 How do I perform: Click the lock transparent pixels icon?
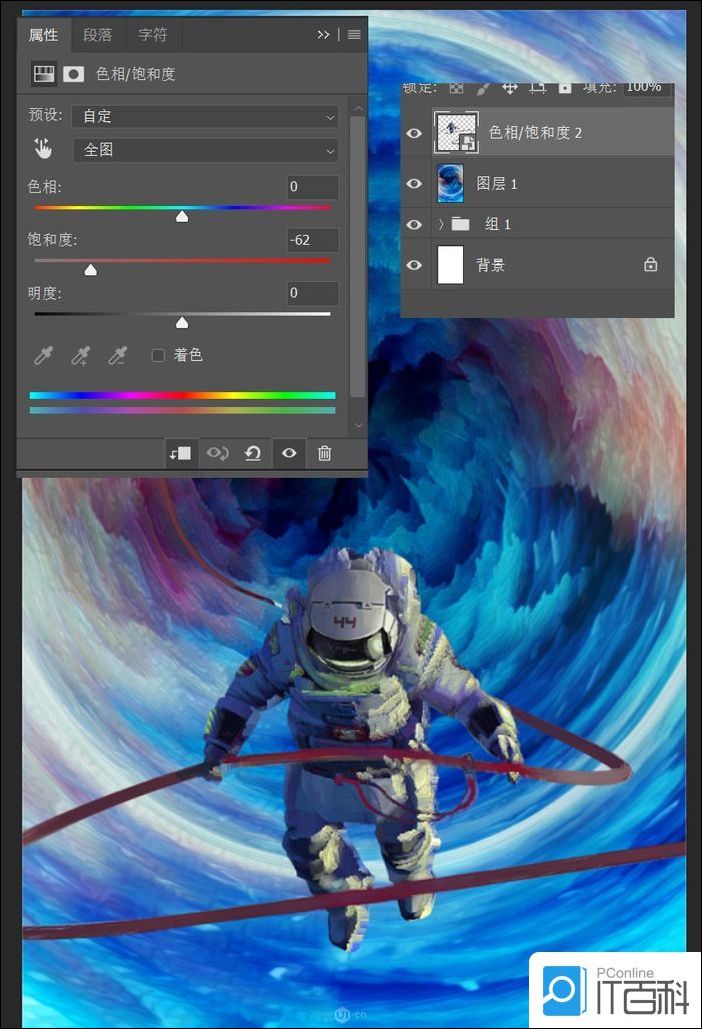[457, 89]
